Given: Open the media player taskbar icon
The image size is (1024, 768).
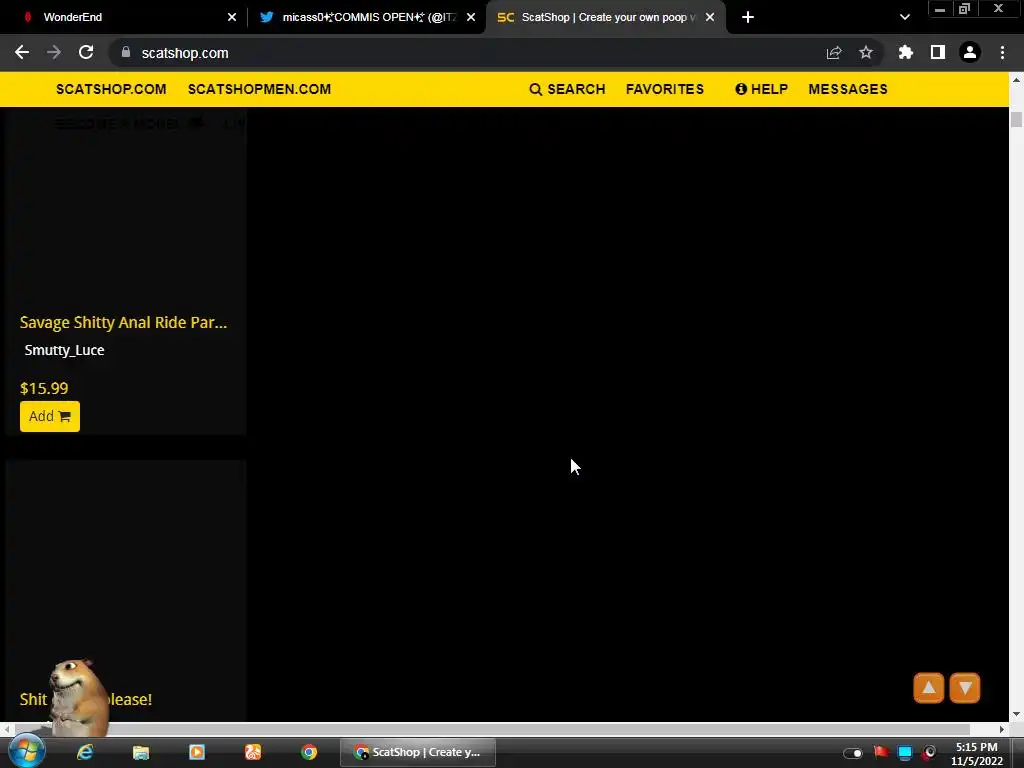Looking at the screenshot, I should coord(197,752).
